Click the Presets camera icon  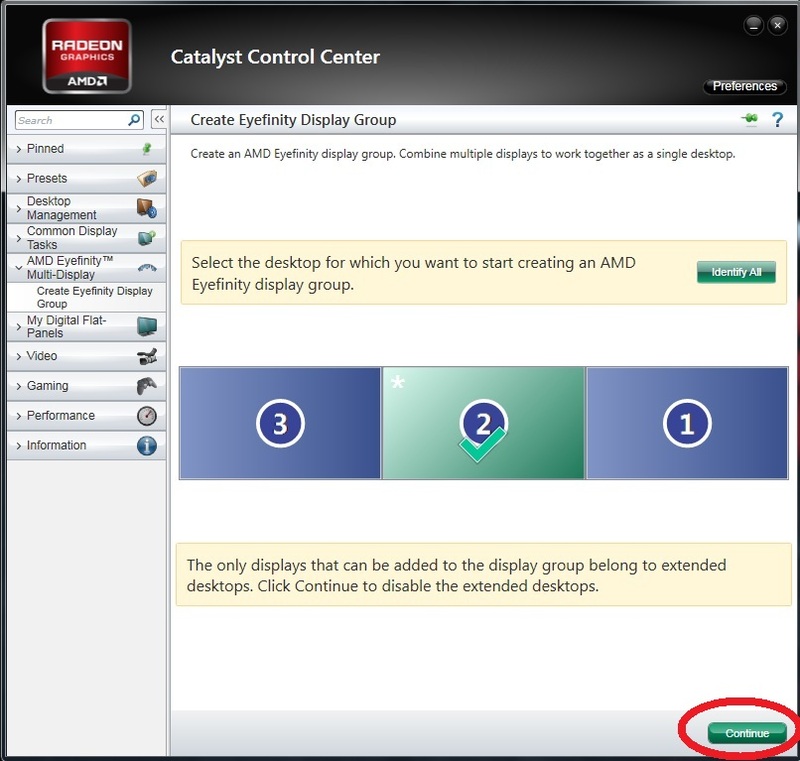tap(147, 179)
